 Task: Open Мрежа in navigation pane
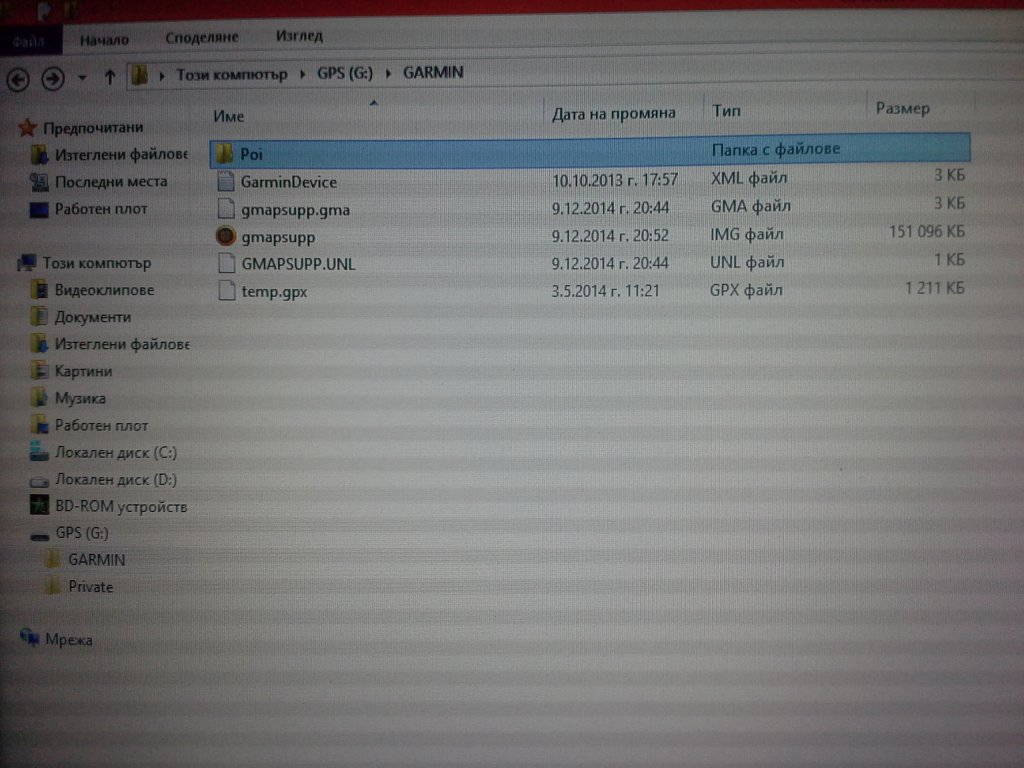[x=69, y=640]
